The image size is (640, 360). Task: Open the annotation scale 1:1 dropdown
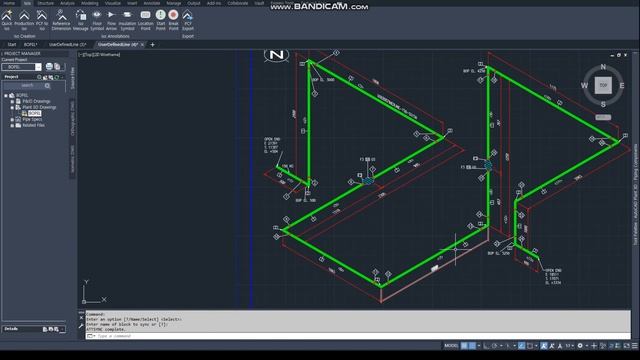pyautogui.click(x=569, y=346)
